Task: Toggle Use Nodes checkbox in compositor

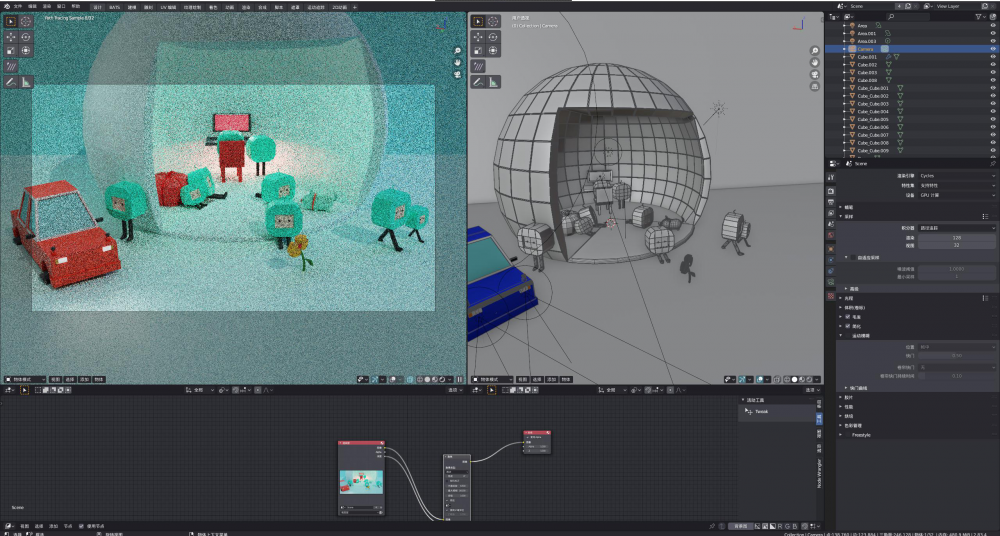Action: click(81, 526)
